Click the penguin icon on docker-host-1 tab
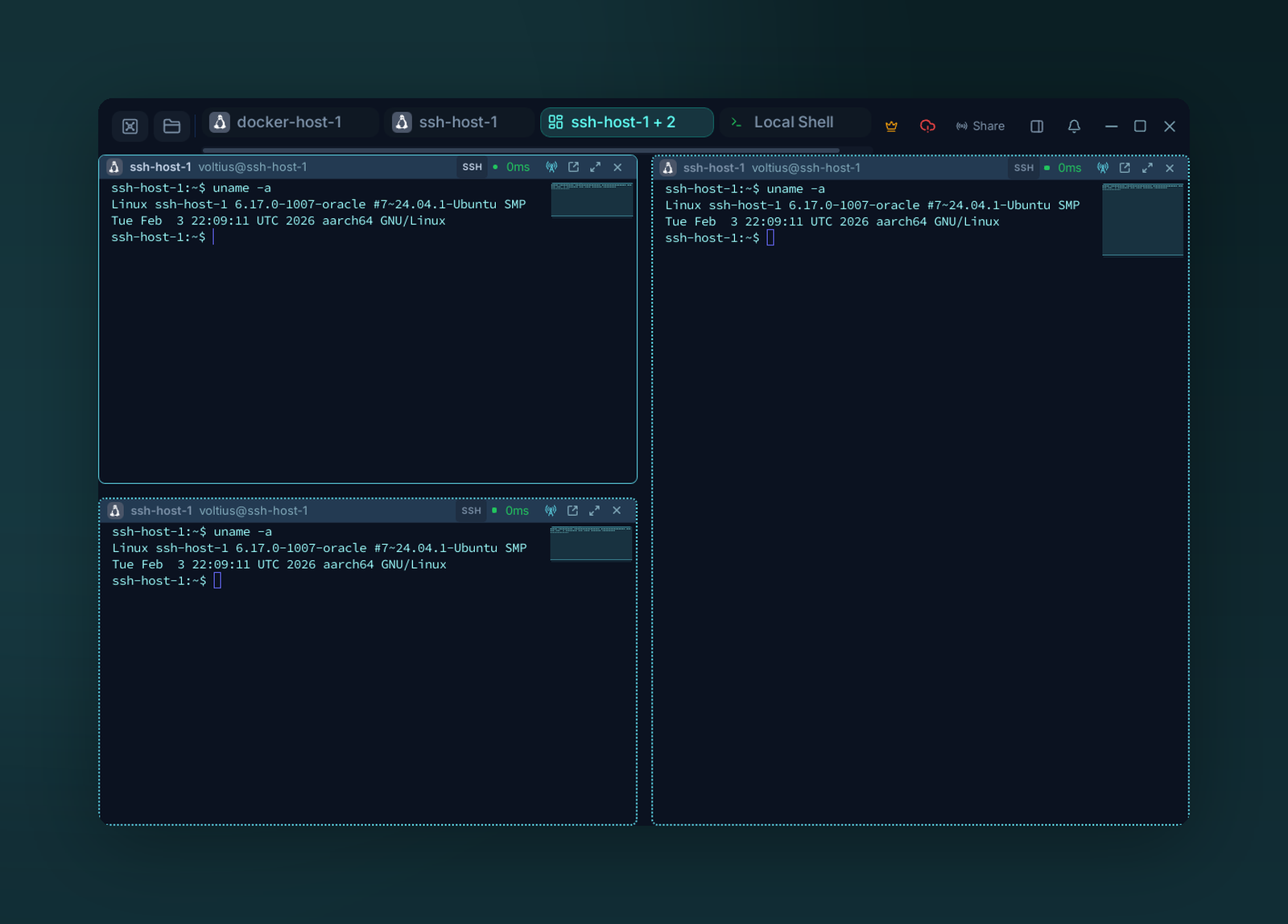 (x=220, y=122)
